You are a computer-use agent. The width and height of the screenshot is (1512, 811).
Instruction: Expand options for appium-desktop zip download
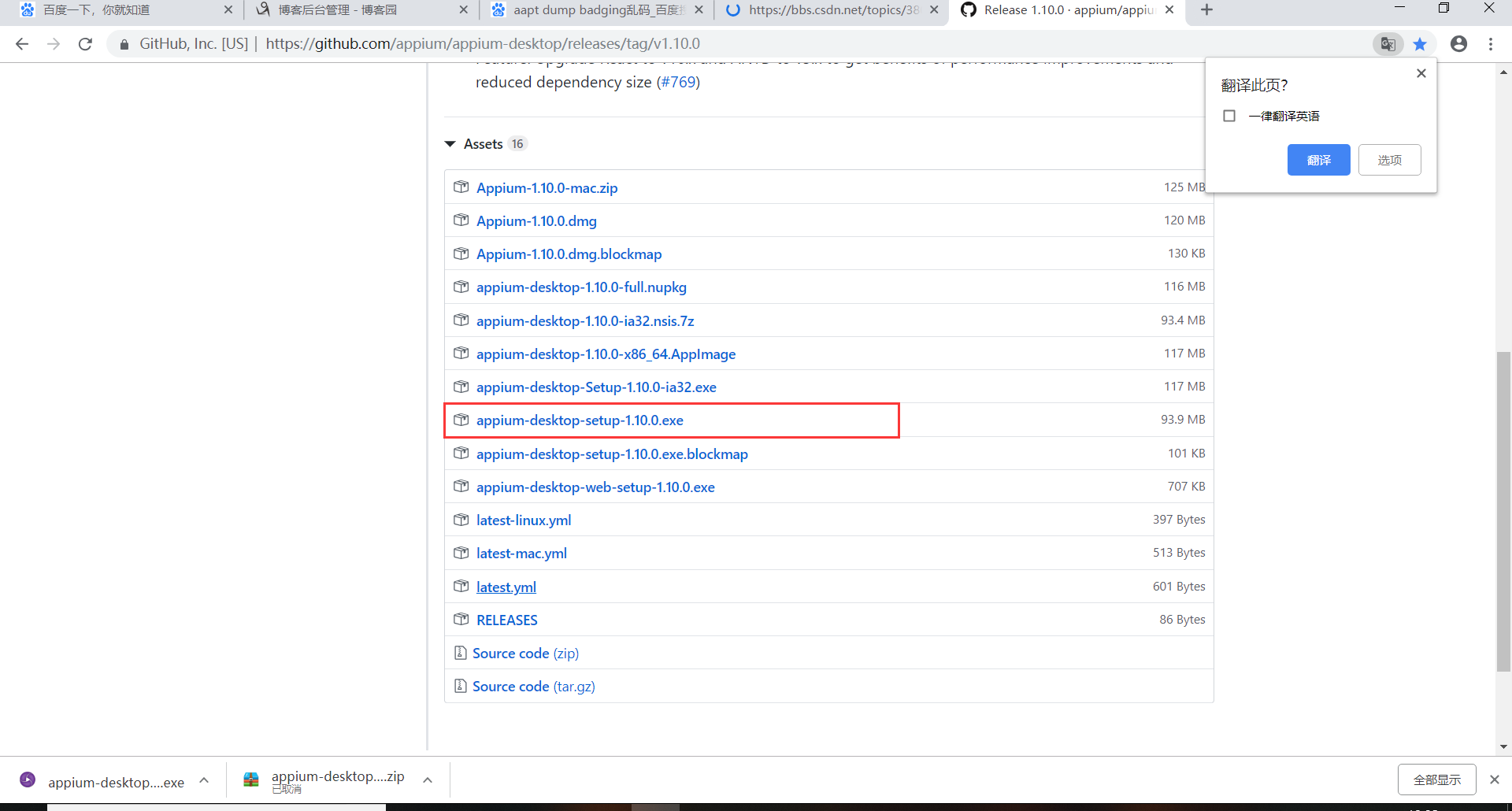[x=428, y=780]
